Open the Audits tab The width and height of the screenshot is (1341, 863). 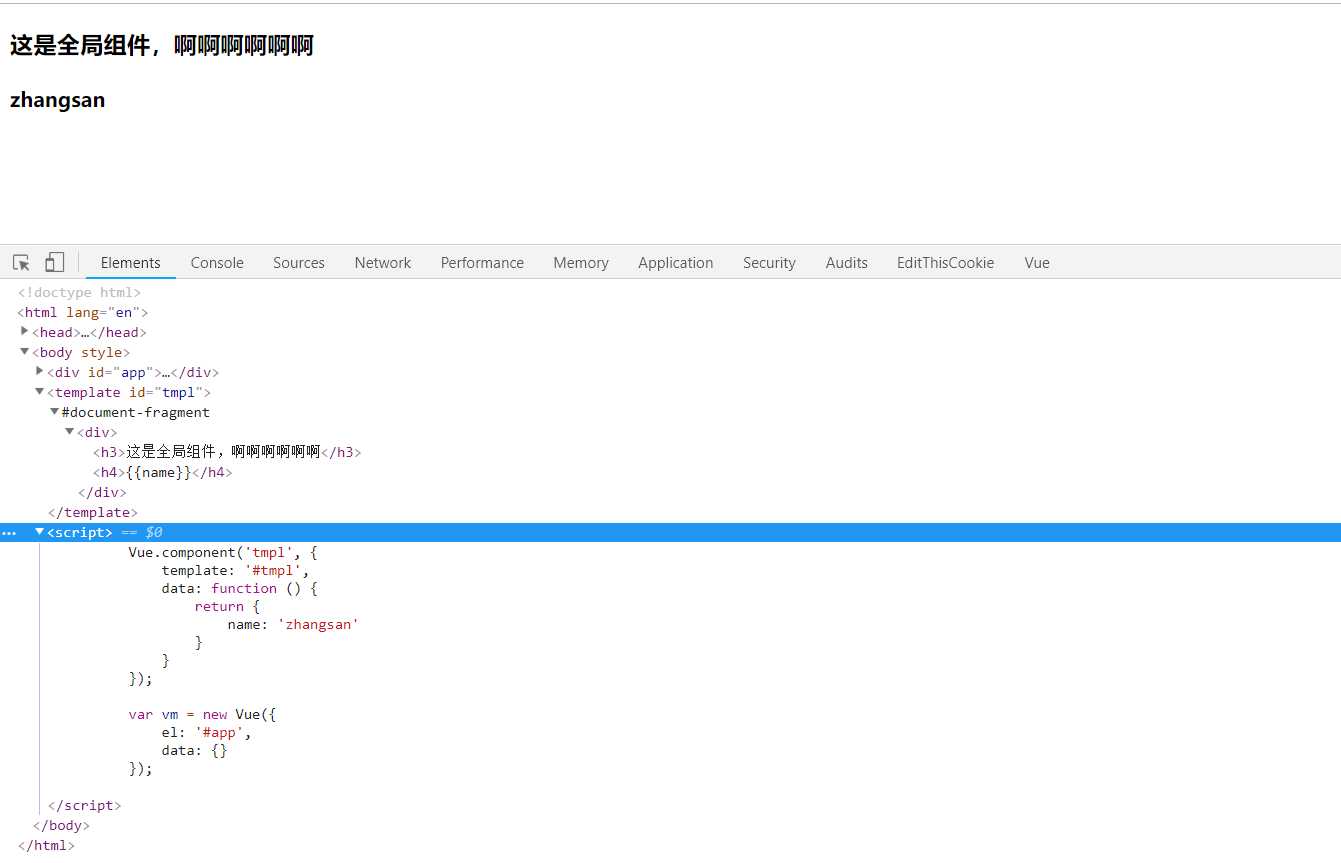pos(847,263)
